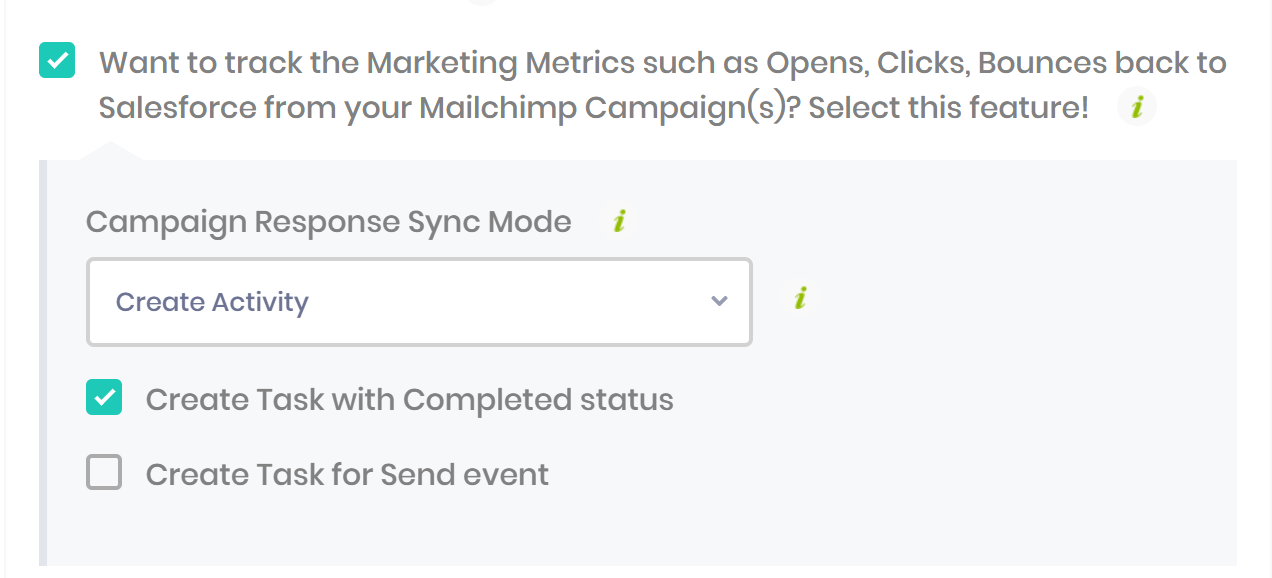Click 'Select this feature!' text
The width and height of the screenshot is (1272, 578).
pyautogui.click(x=948, y=108)
